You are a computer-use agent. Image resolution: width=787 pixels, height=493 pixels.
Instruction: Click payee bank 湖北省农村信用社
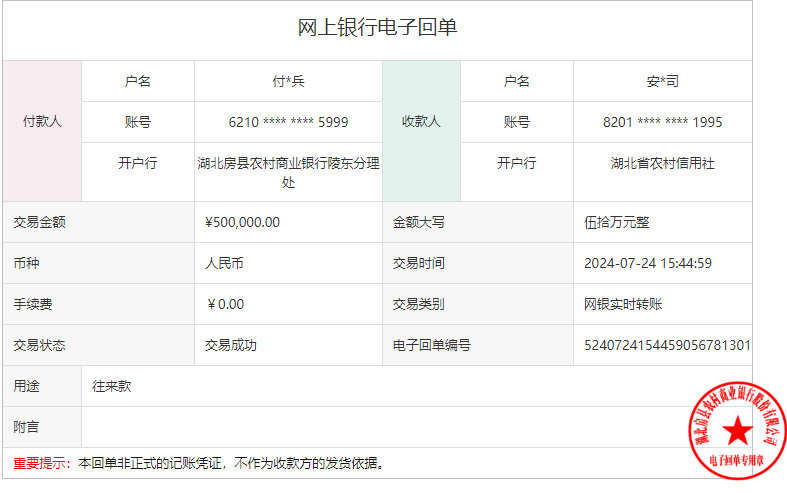click(662, 163)
